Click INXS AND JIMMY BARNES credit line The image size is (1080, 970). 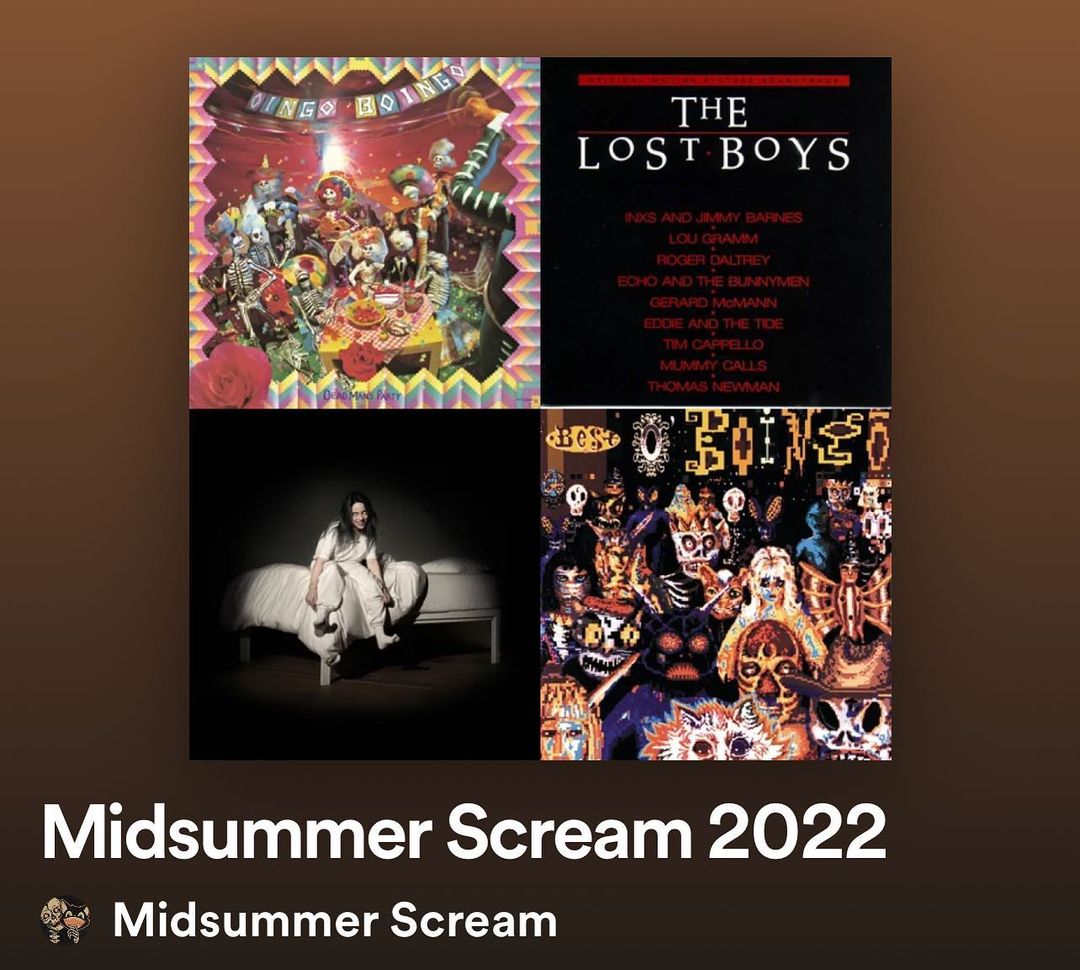tap(714, 218)
